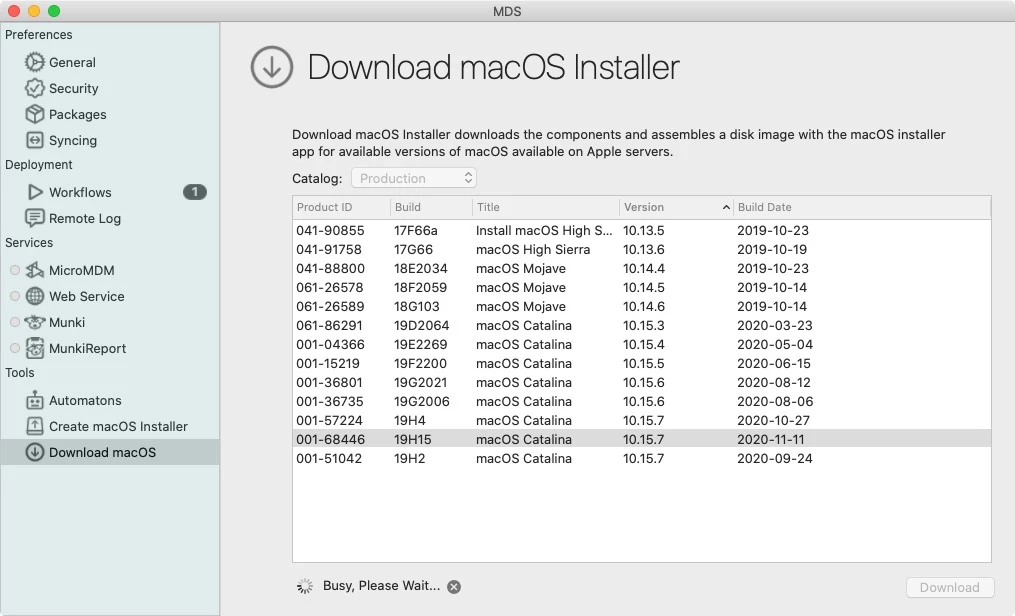Screen dimensions: 1015x616
Task: Select the Packages box icon
Action: click(x=34, y=114)
